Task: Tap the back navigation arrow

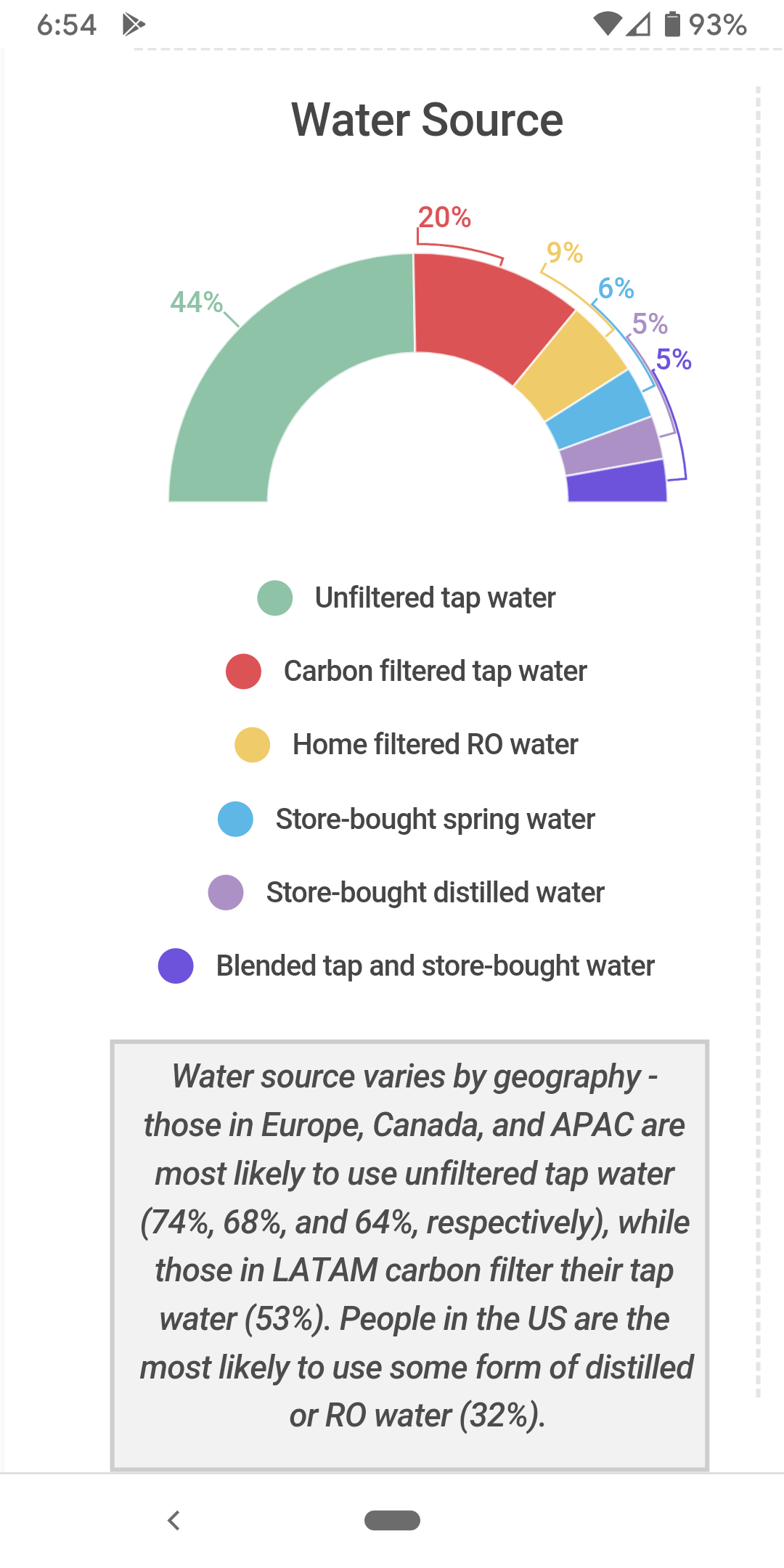Action: tap(173, 1520)
